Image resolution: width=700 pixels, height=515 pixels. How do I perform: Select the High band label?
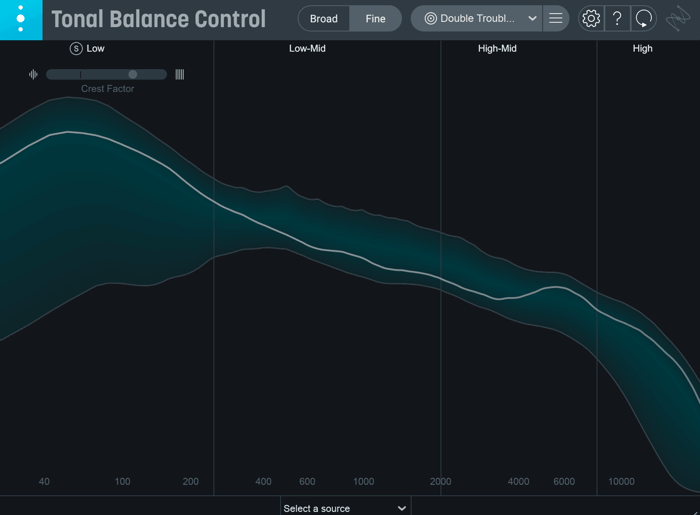pos(642,49)
